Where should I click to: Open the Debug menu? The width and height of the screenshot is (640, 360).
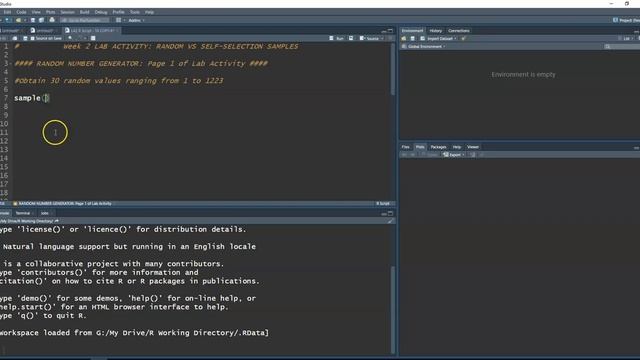point(101,12)
